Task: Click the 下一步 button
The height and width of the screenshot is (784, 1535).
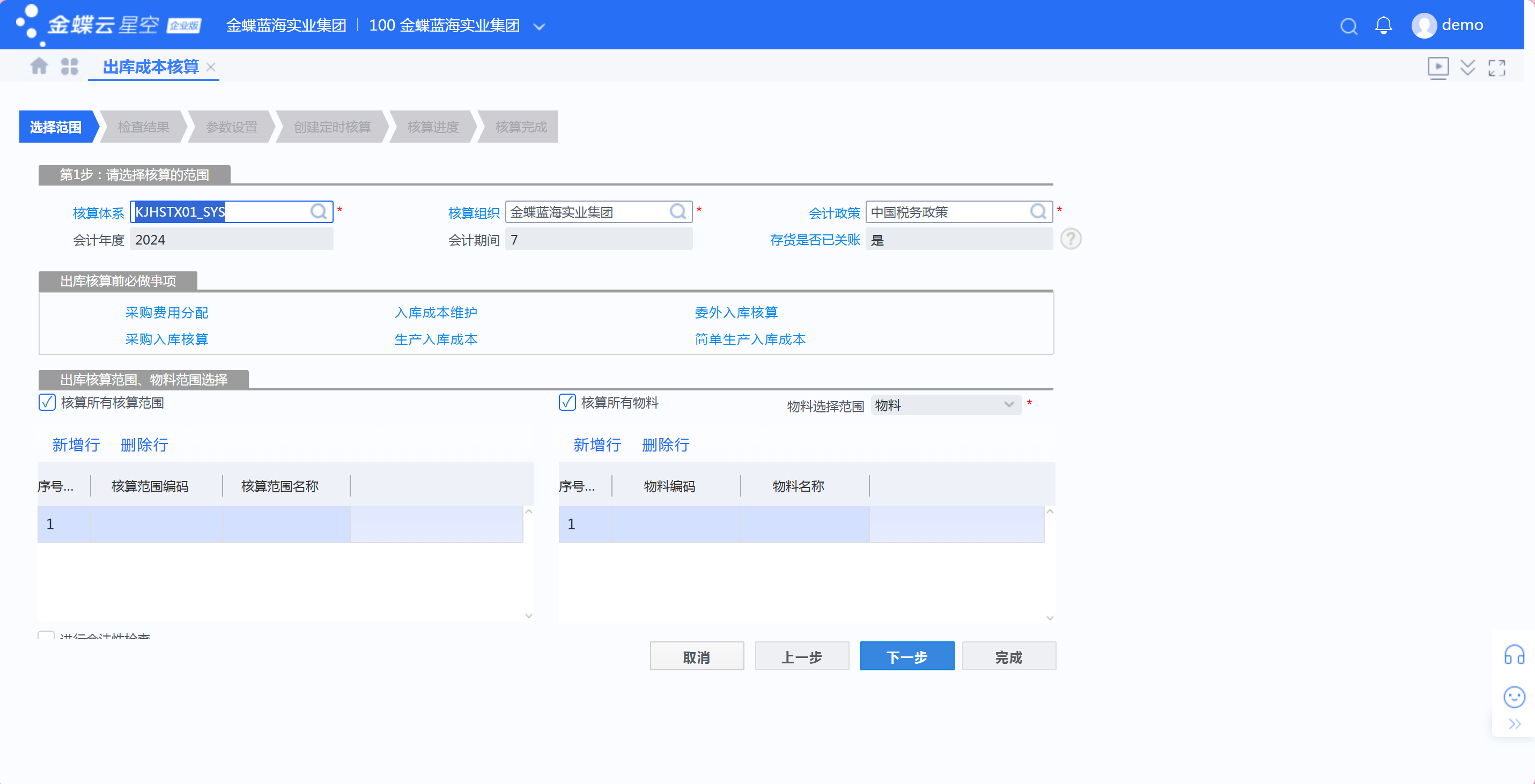Action: click(907, 656)
